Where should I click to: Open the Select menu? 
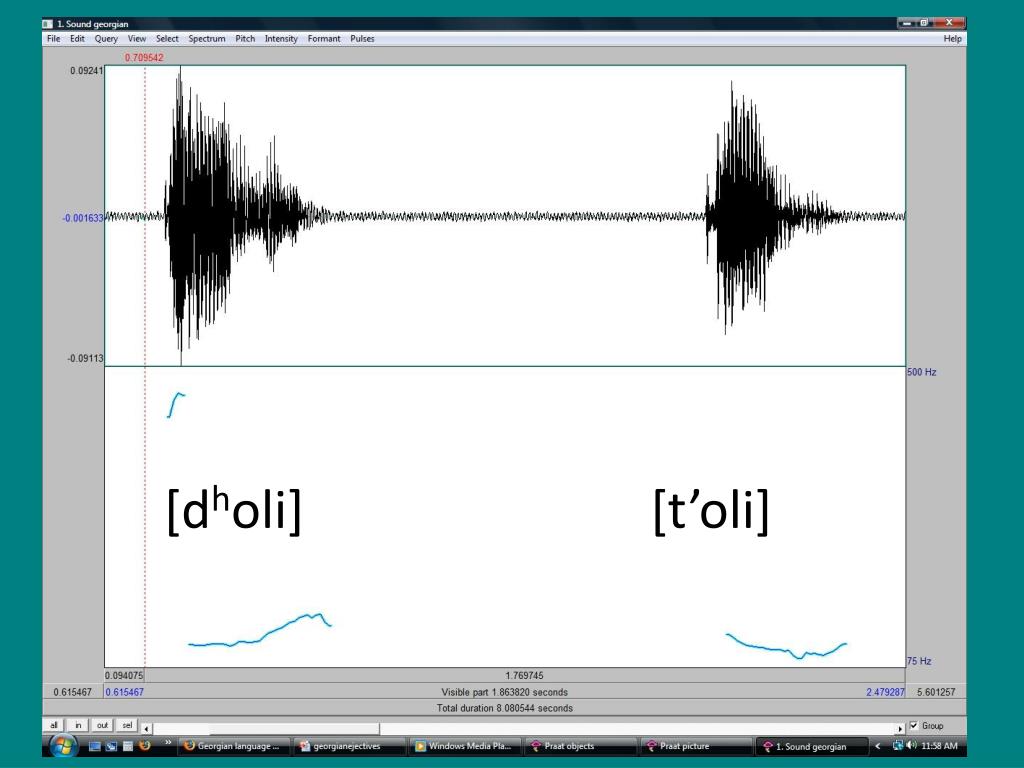(x=167, y=39)
